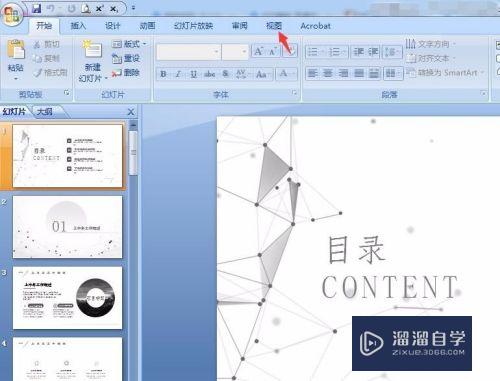Open the 幻灯片放映 ribbon tab

tap(193, 26)
